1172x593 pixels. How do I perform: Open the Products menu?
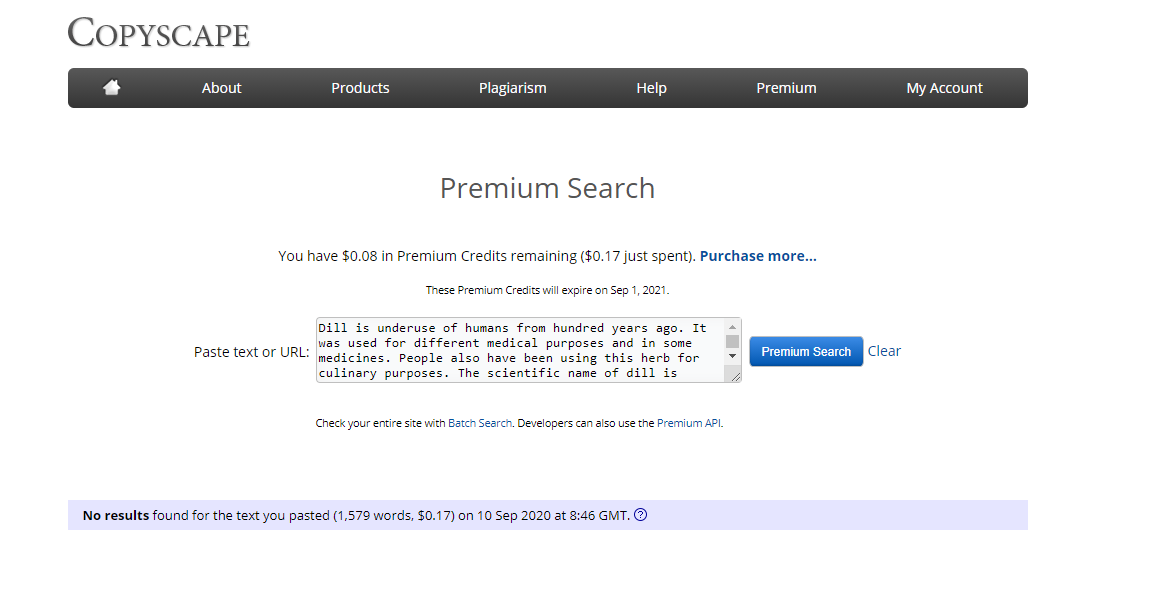360,88
